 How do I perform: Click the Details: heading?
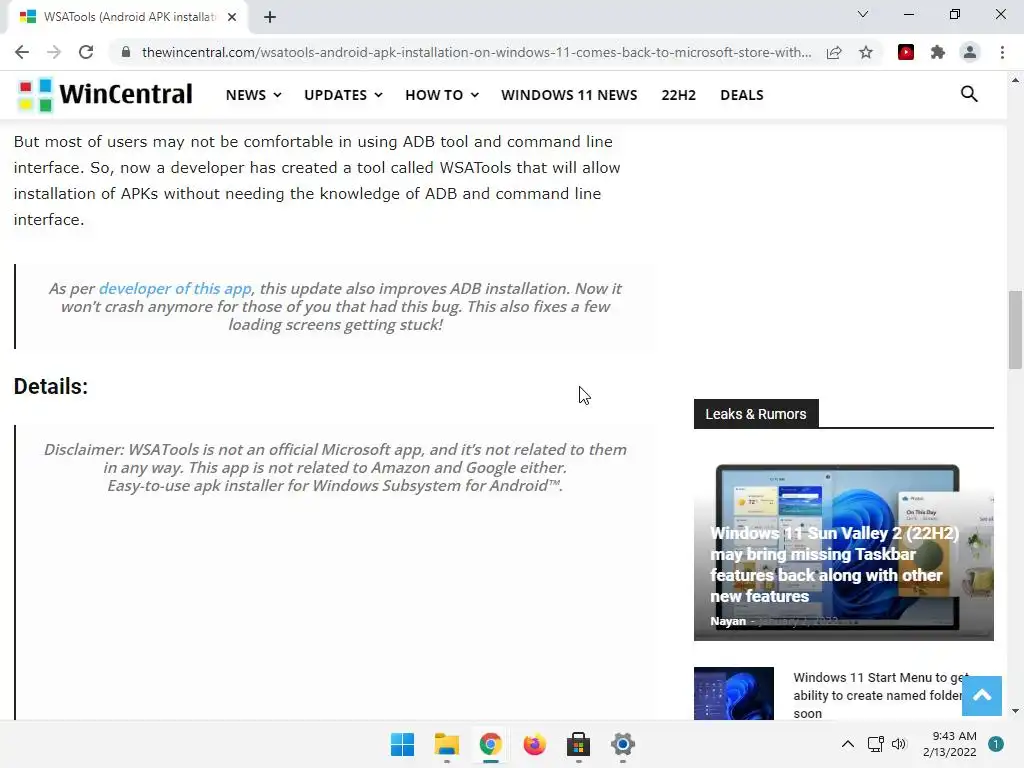tap(50, 387)
